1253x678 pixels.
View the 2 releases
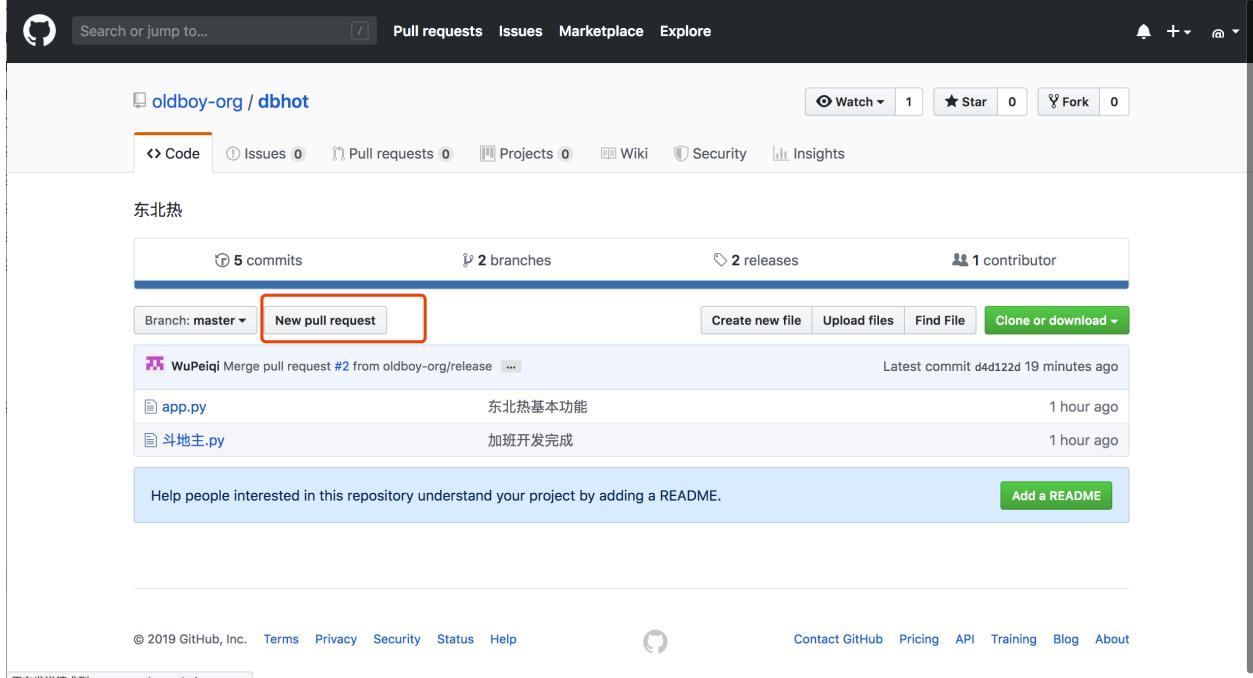[756, 260]
